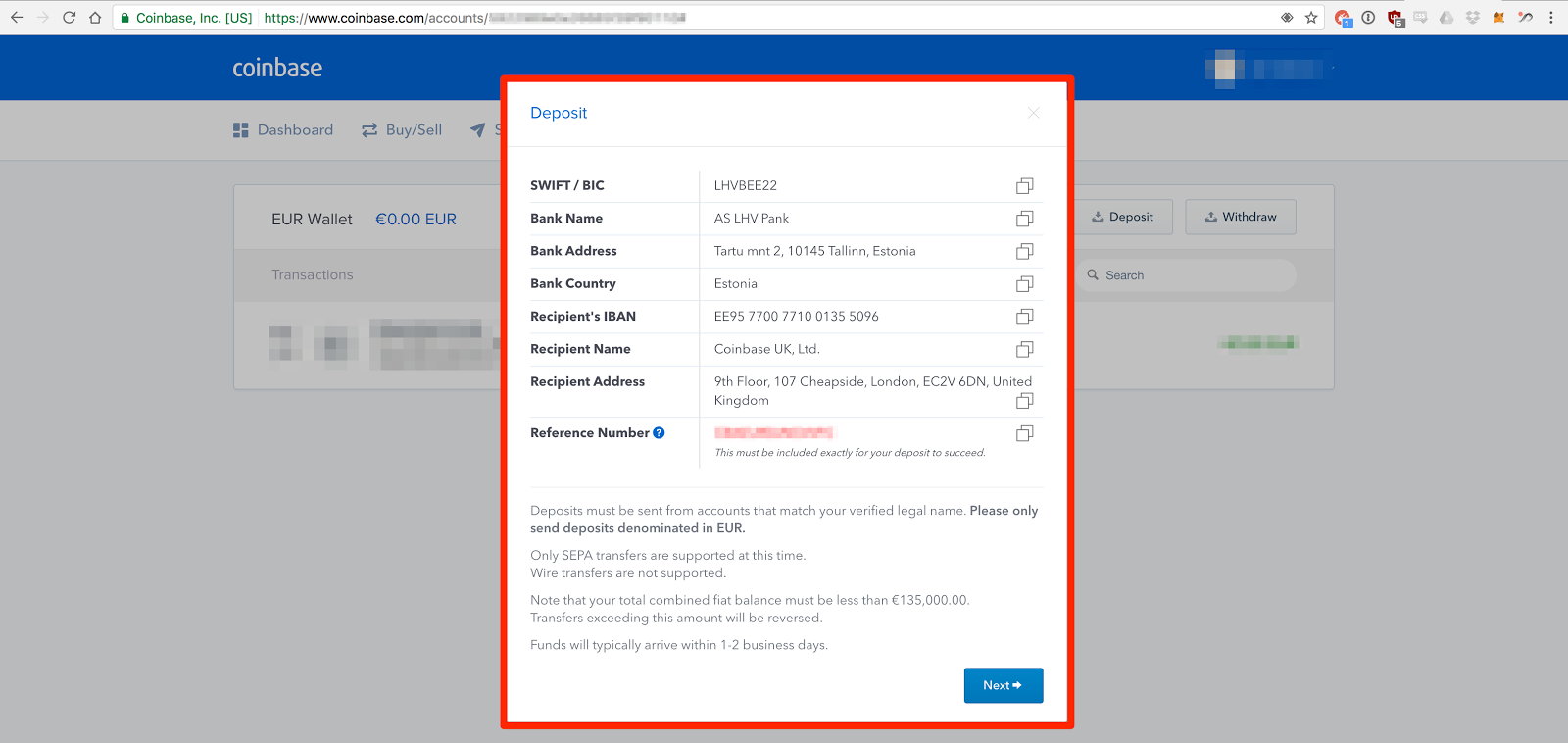1568x743 pixels.
Task: Click the Withdraw button
Action: click(x=1241, y=217)
